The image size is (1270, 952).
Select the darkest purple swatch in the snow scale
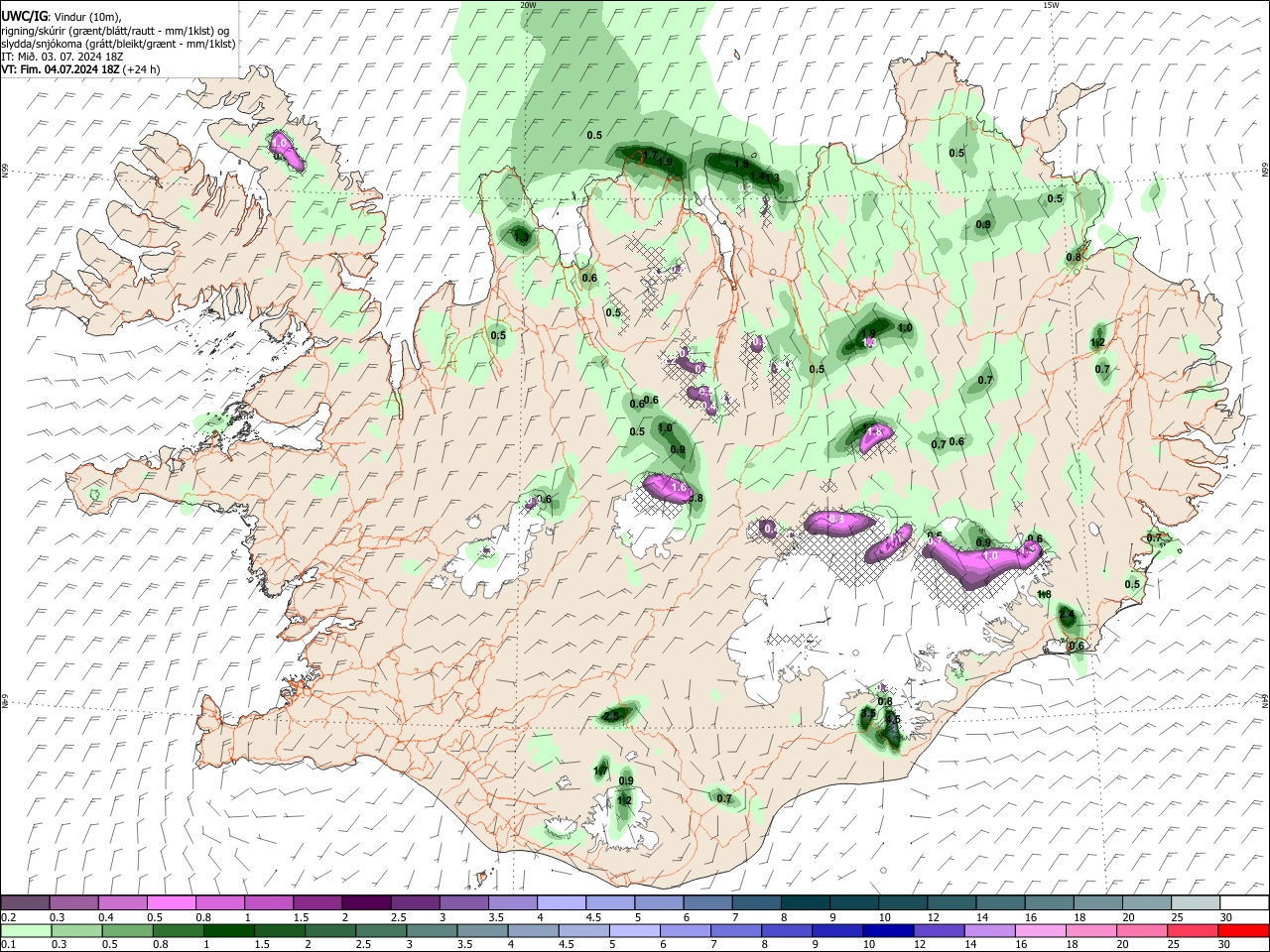pyautogui.click(x=365, y=902)
